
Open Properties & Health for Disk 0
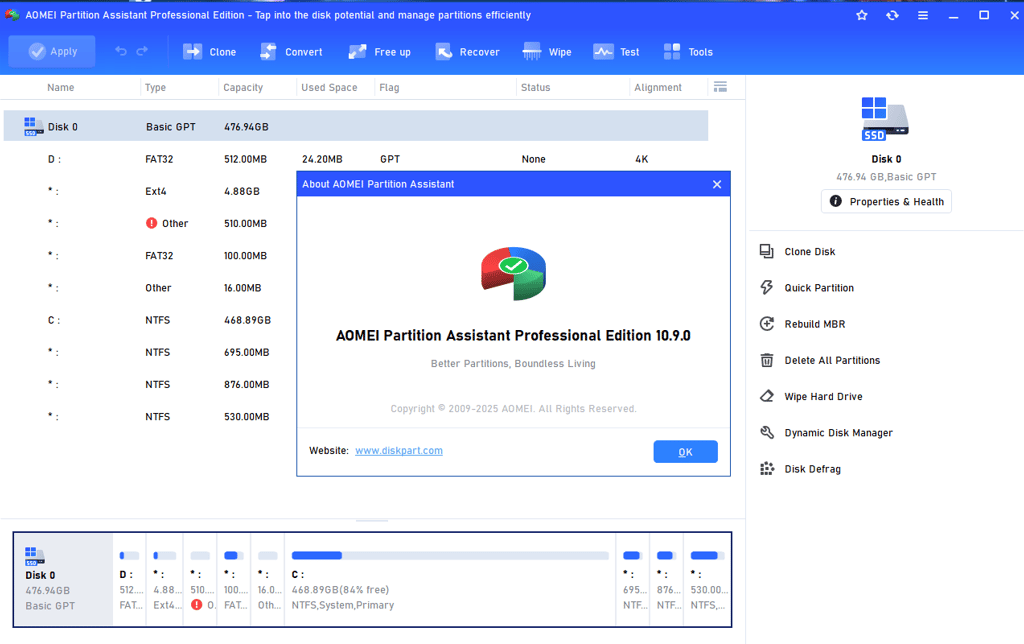pyautogui.click(x=886, y=201)
